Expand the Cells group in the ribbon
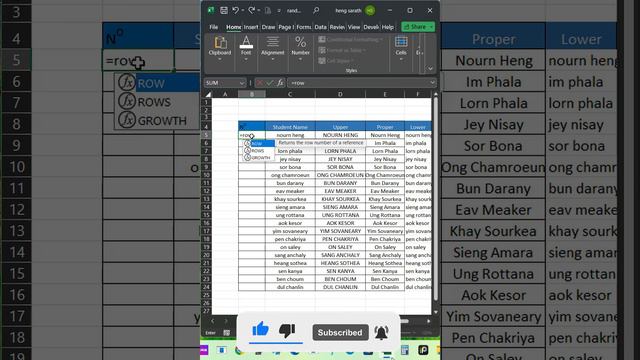 tap(401, 59)
